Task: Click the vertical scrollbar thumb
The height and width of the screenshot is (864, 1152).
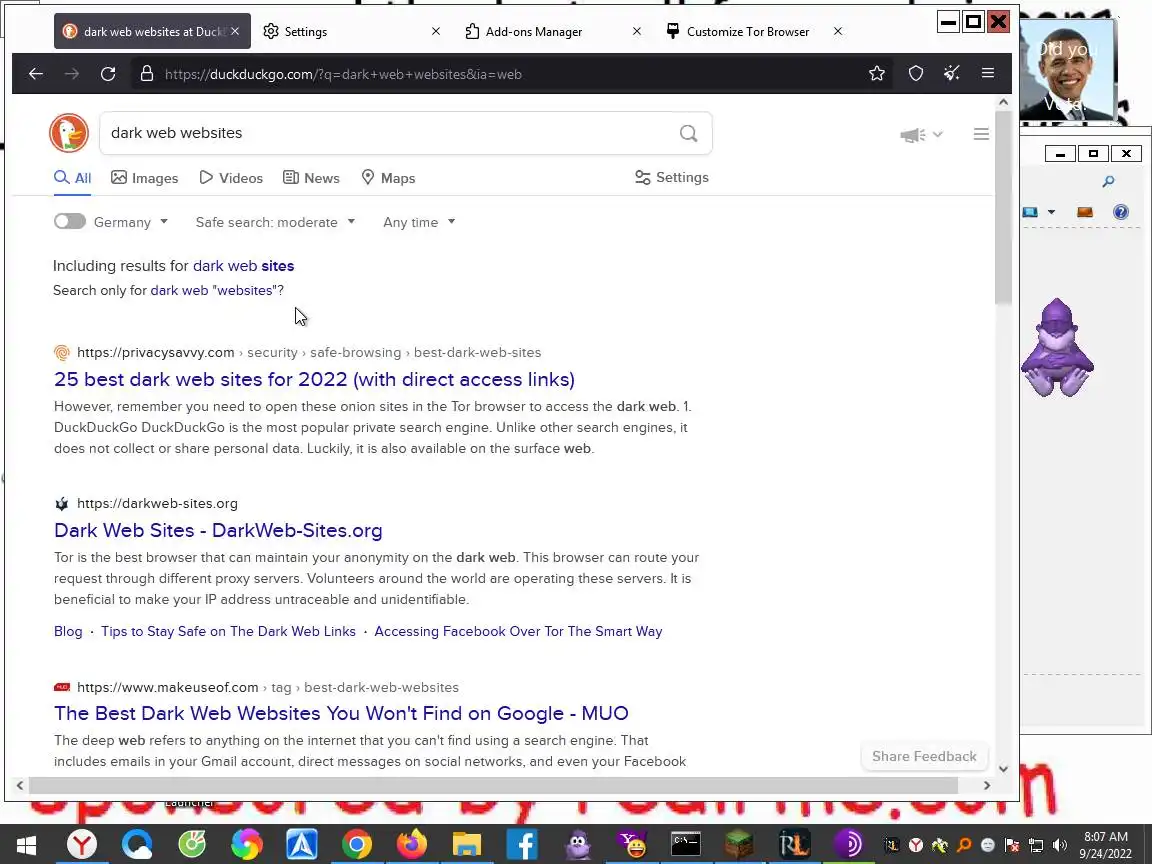Action: point(1003,208)
